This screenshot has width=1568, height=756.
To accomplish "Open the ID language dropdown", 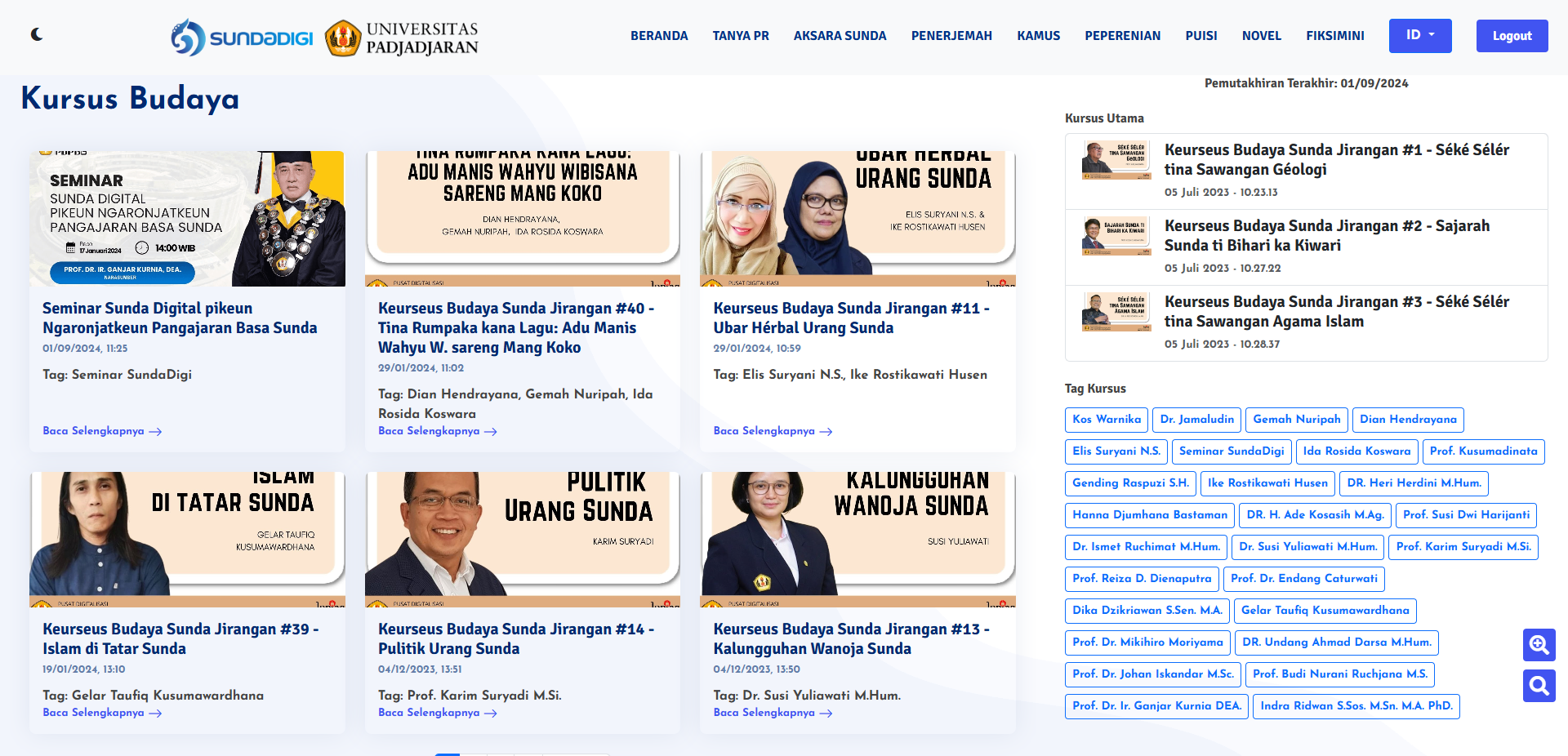I will 1420,35.
